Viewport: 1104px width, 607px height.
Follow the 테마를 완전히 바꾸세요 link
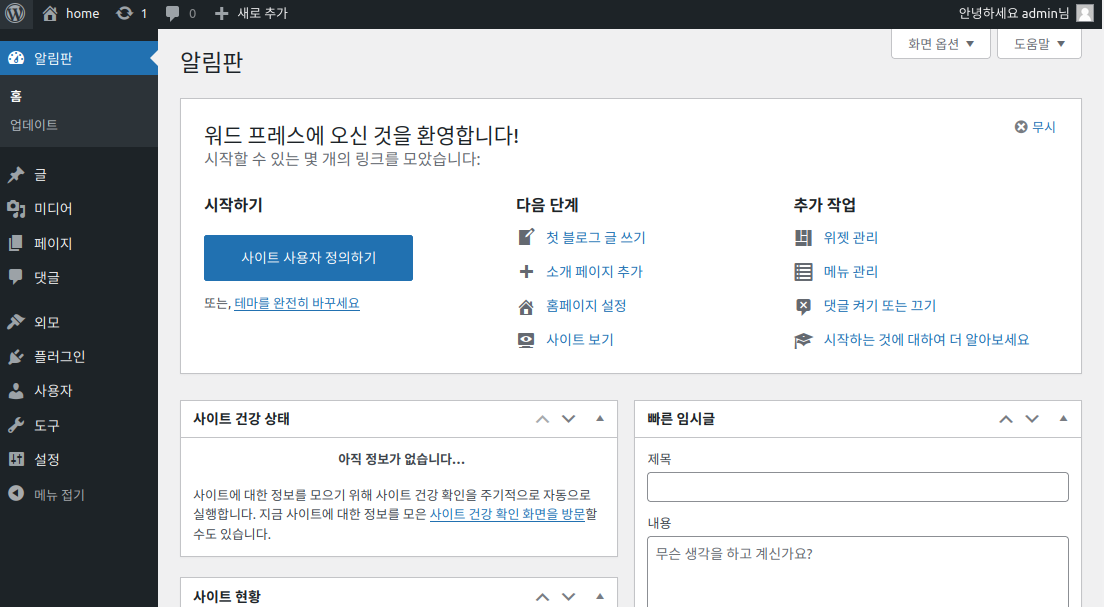click(x=297, y=304)
